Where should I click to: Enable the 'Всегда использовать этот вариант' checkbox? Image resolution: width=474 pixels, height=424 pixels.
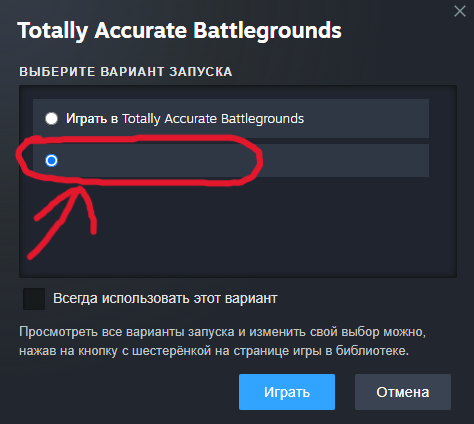34,299
